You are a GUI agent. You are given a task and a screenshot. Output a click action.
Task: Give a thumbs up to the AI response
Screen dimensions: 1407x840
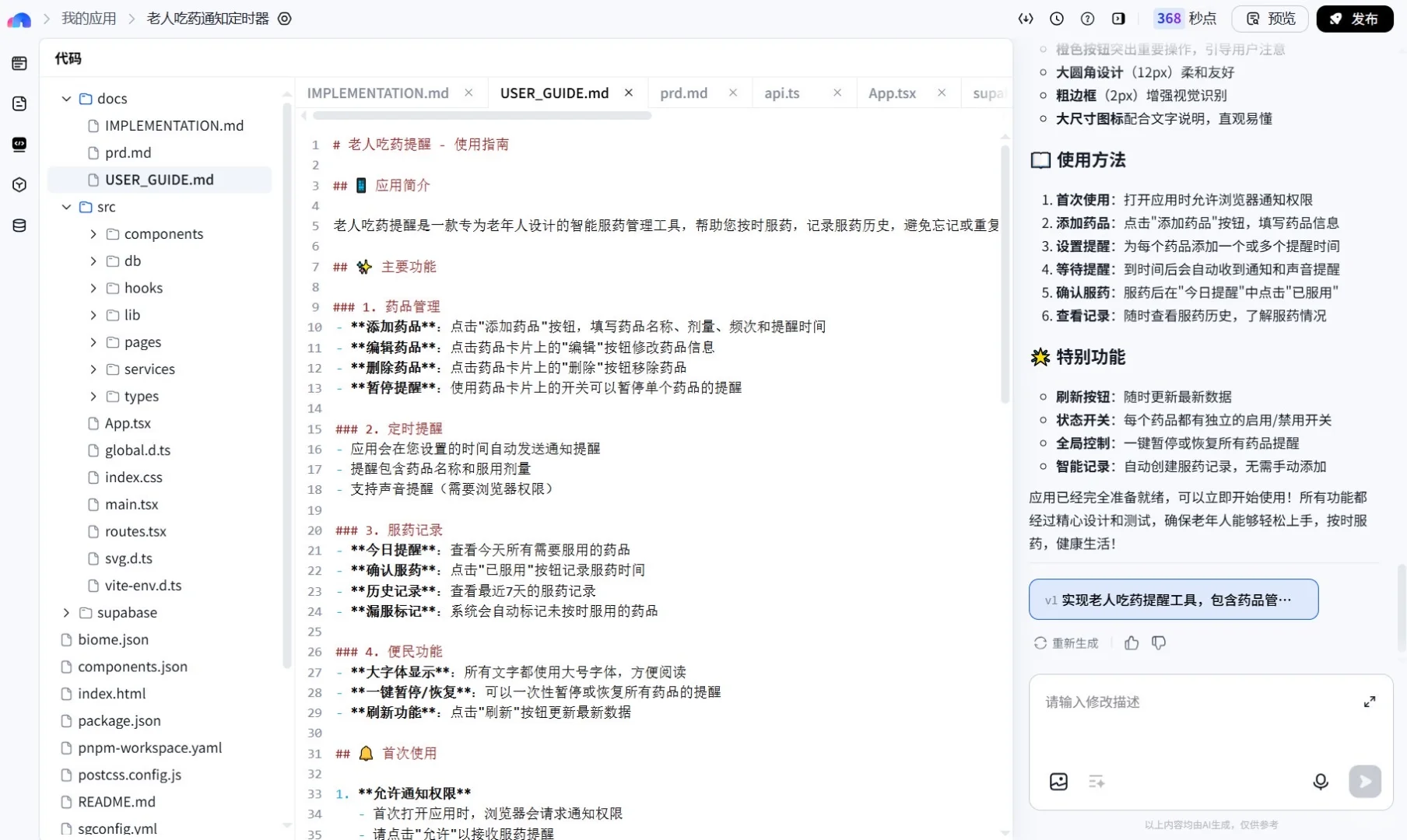pyautogui.click(x=1132, y=643)
